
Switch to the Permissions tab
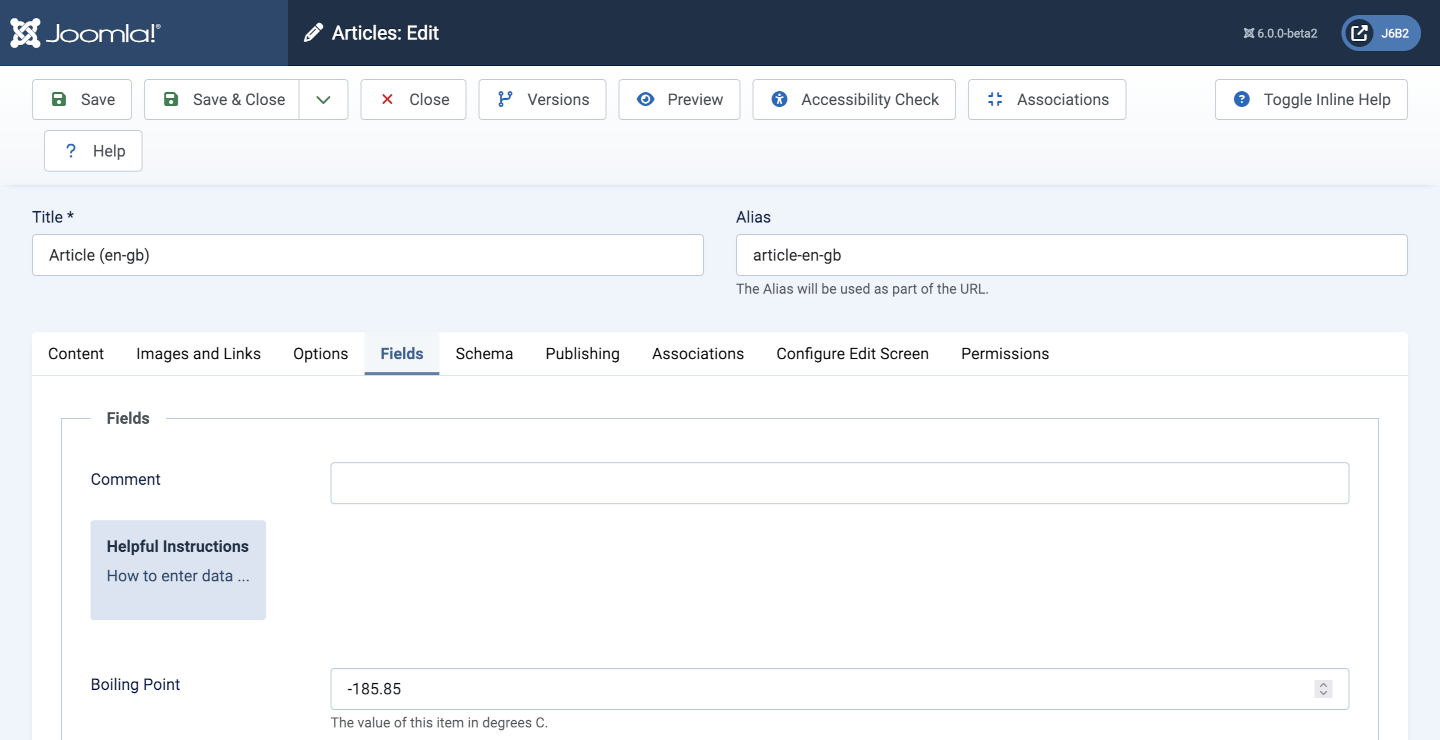(x=1004, y=353)
